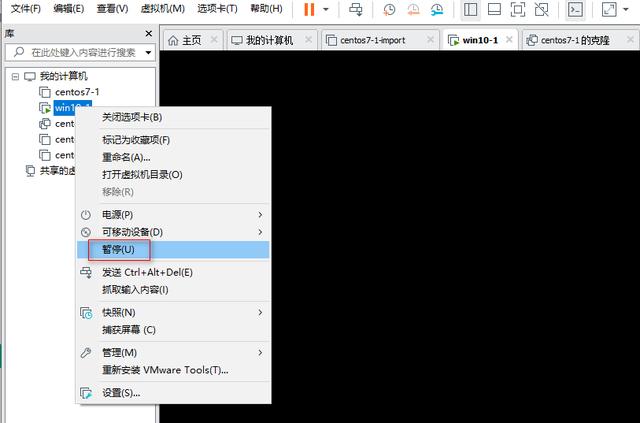Image resolution: width=640 pixels, height=423 pixels.
Task: Close the 我的计算机 tab
Action: coord(309,40)
